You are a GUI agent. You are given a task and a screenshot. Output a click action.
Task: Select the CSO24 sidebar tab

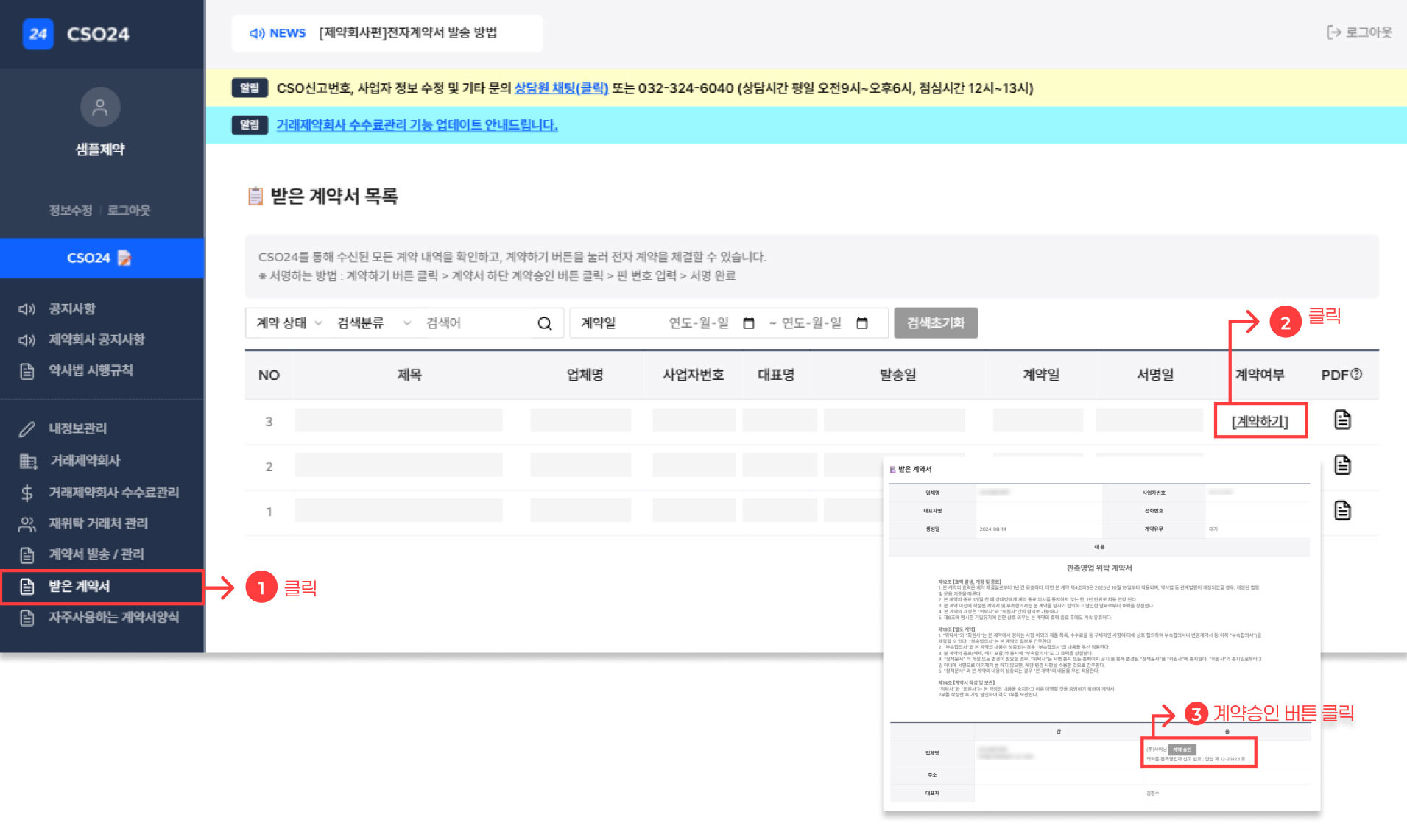click(102, 258)
